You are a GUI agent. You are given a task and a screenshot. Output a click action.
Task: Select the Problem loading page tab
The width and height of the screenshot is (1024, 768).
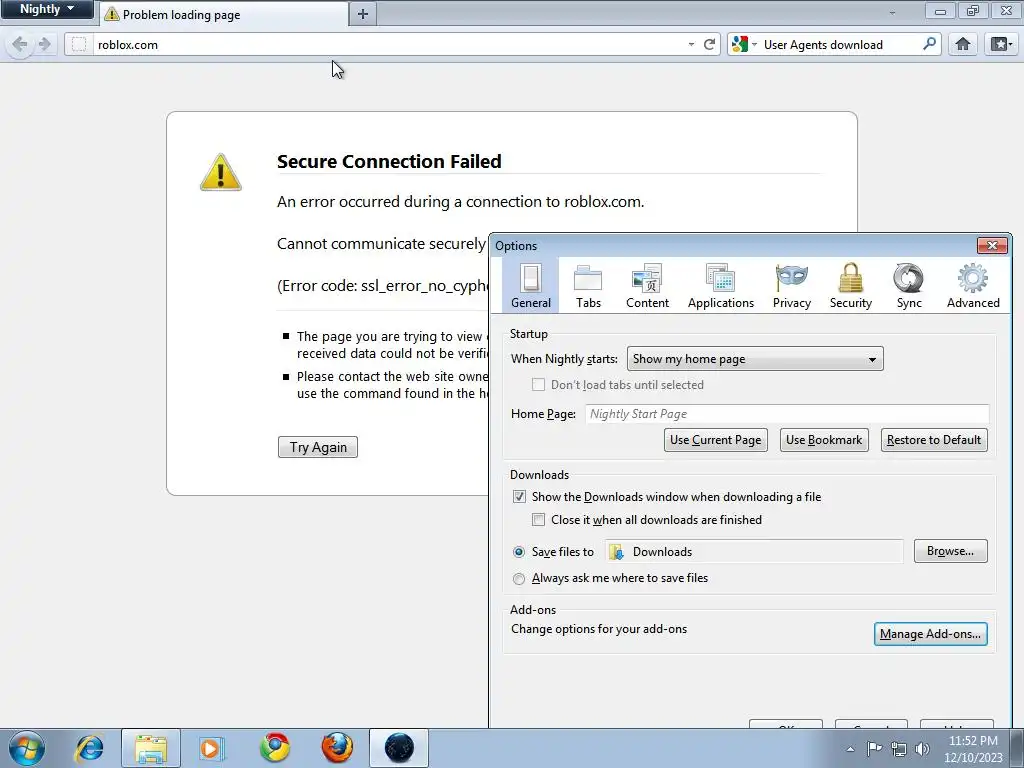224,14
